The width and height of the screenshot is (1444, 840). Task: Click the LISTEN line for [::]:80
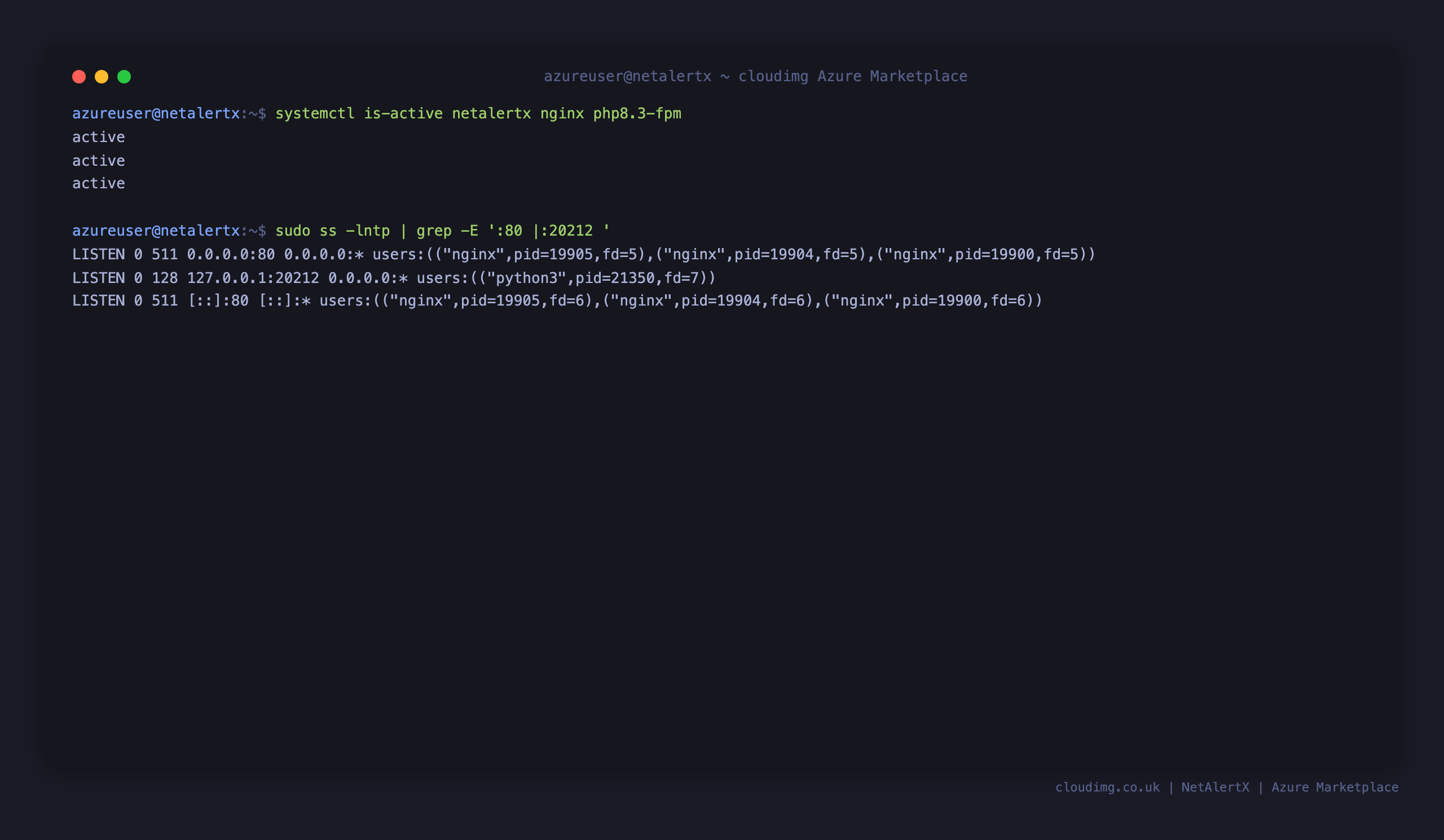coord(557,301)
